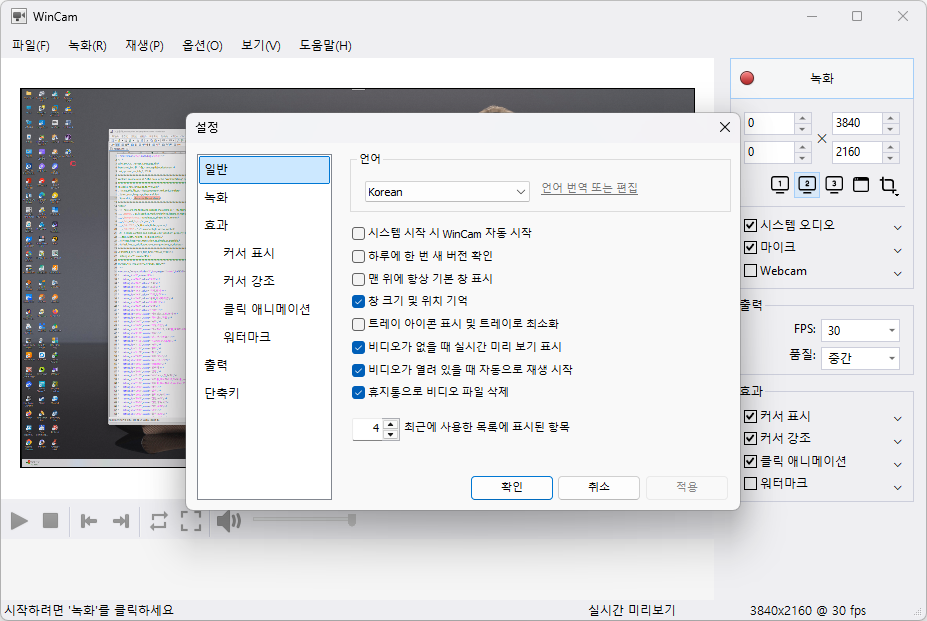Select 효과 category in settings list
Image resolution: width=927 pixels, height=621 pixels.
tap(264, 225)
